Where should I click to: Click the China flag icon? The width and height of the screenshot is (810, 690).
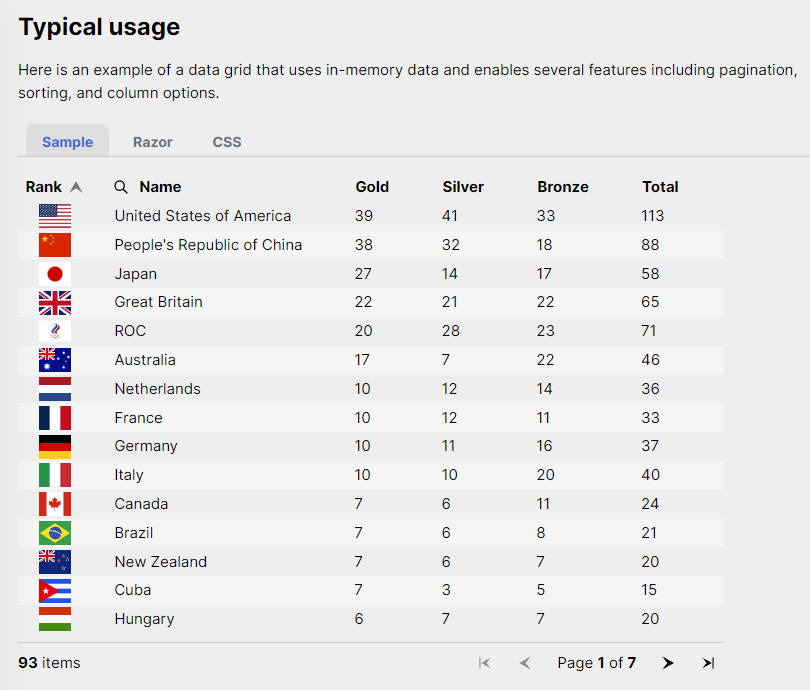[55, 245]
